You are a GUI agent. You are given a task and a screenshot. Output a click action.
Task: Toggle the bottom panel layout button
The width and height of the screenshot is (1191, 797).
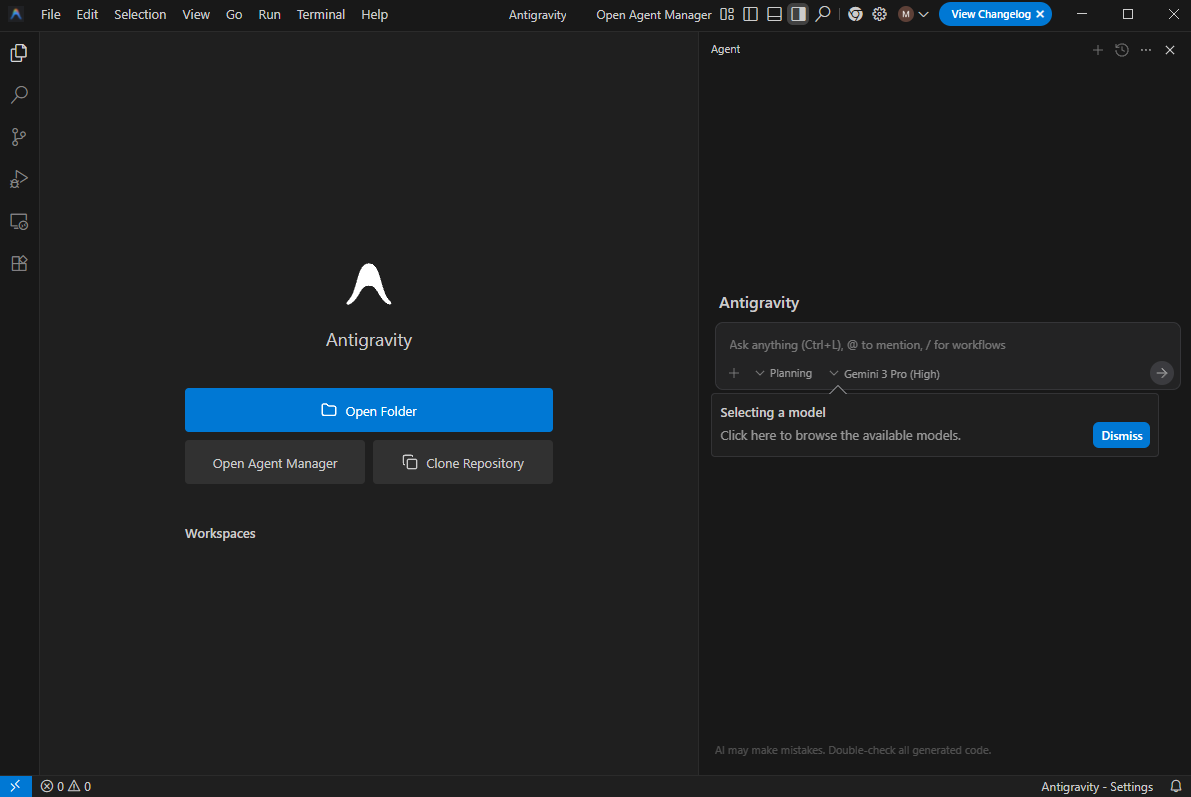coord(774,15)
